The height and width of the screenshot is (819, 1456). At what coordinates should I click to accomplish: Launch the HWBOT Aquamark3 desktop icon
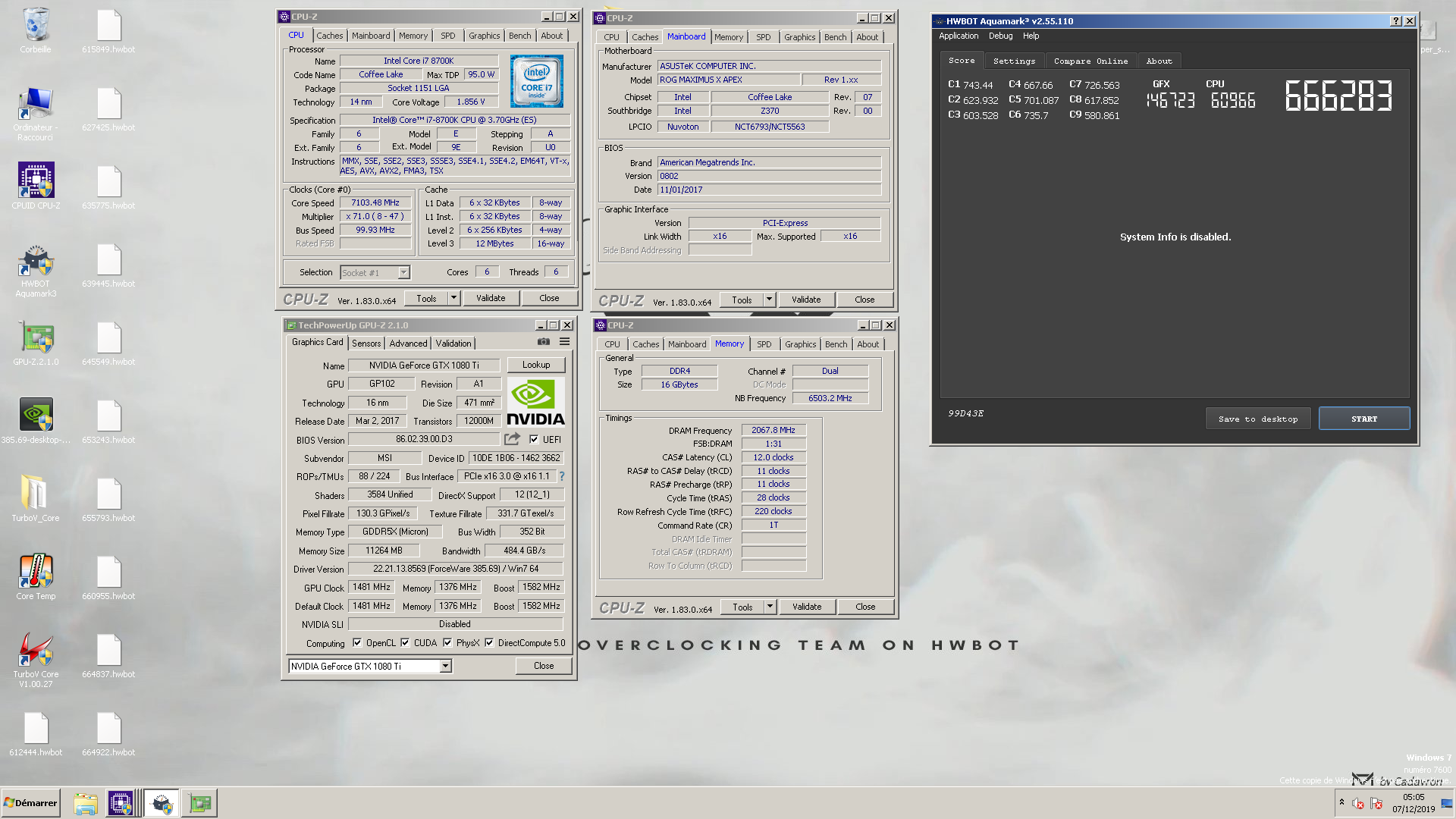point(36,271)
